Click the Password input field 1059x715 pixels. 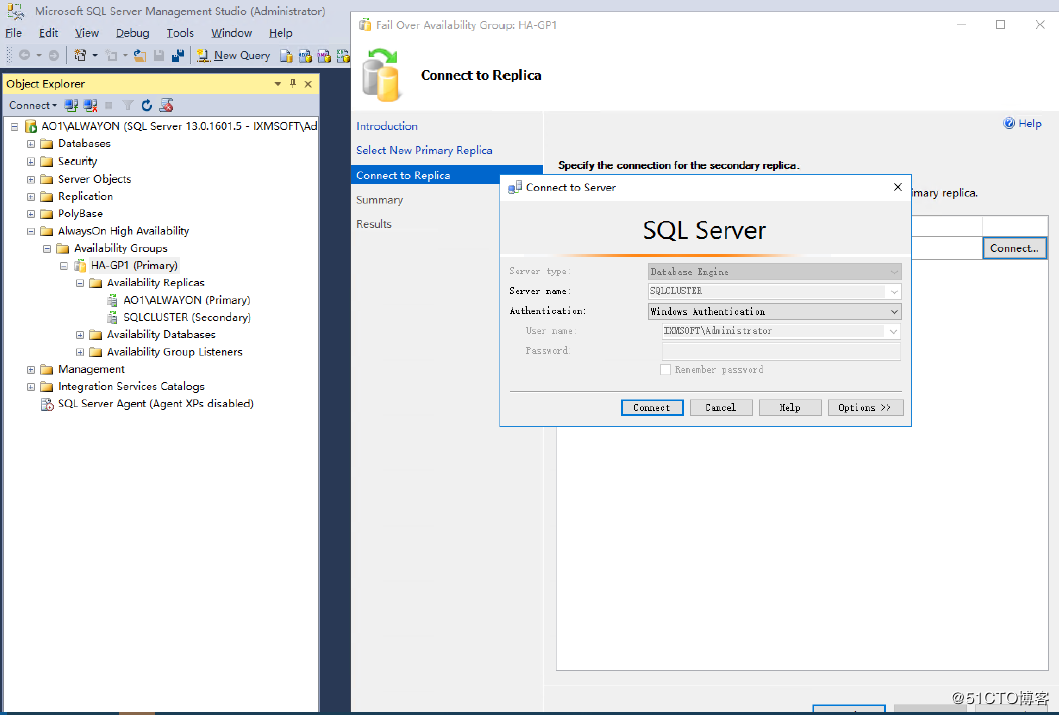tap(781, 351)
